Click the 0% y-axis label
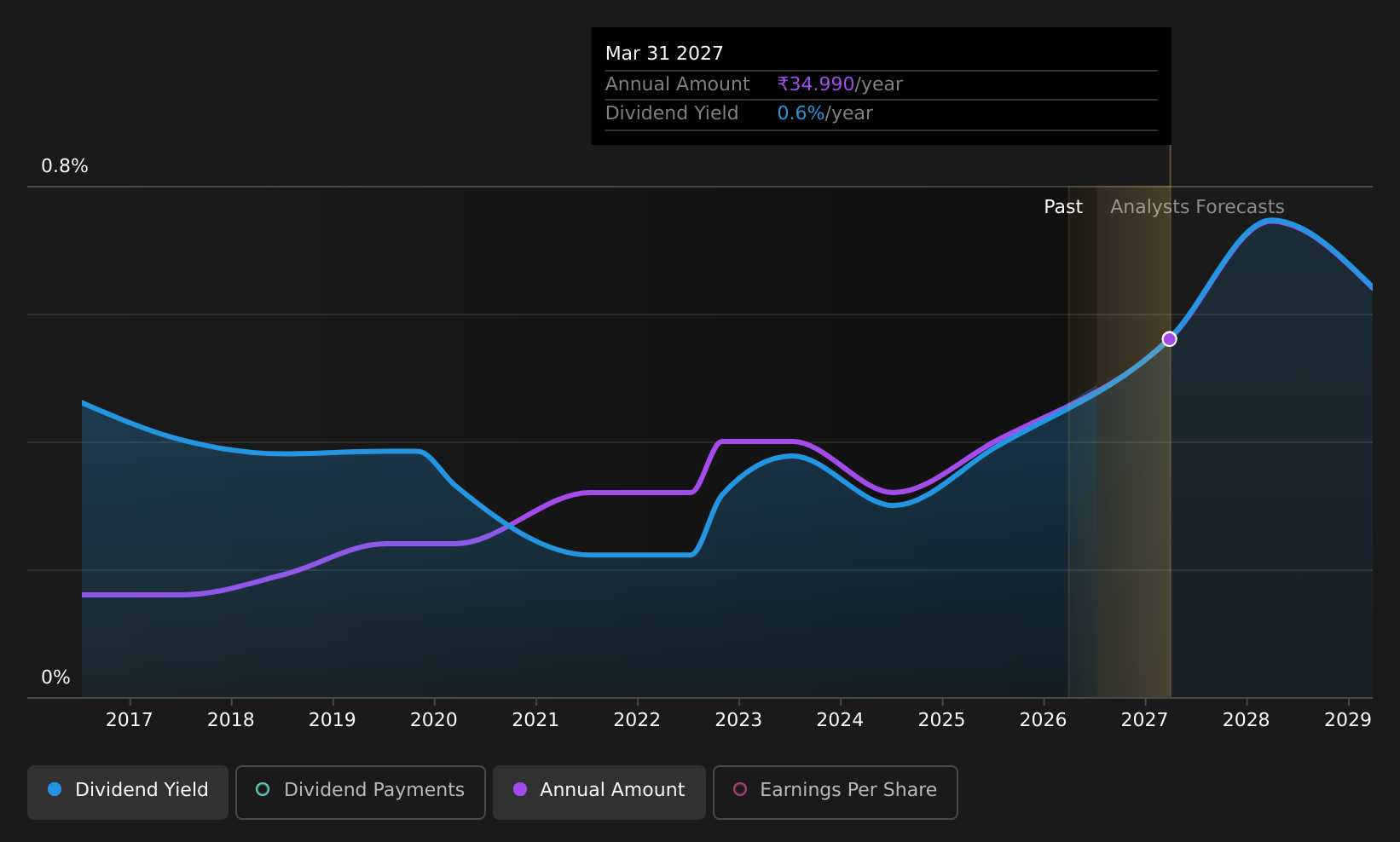 56,678
